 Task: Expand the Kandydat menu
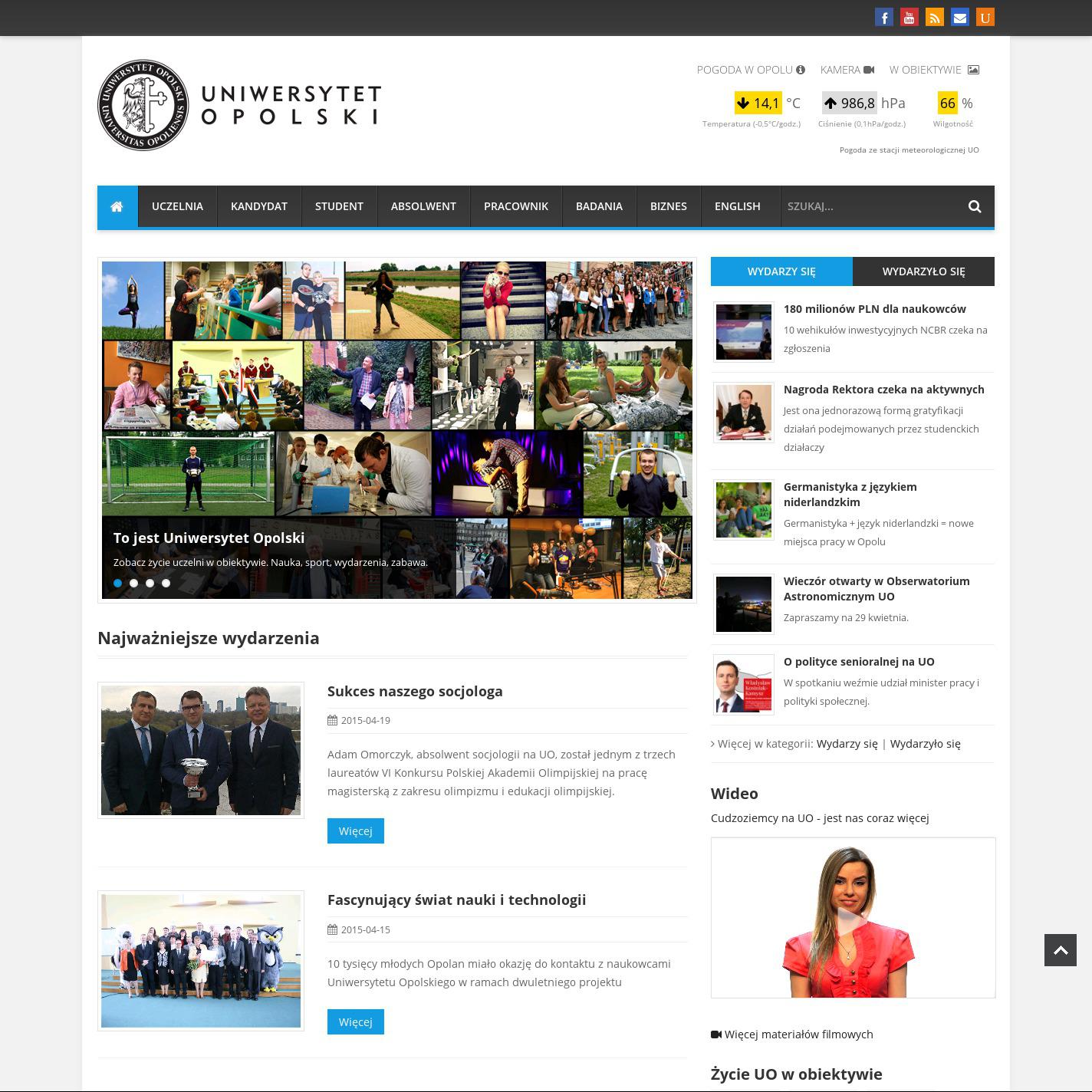[x=259, y=206]
